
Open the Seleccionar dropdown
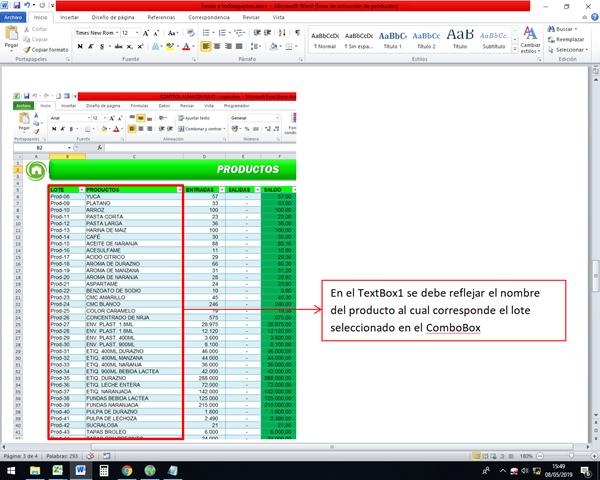click(568, 50)
